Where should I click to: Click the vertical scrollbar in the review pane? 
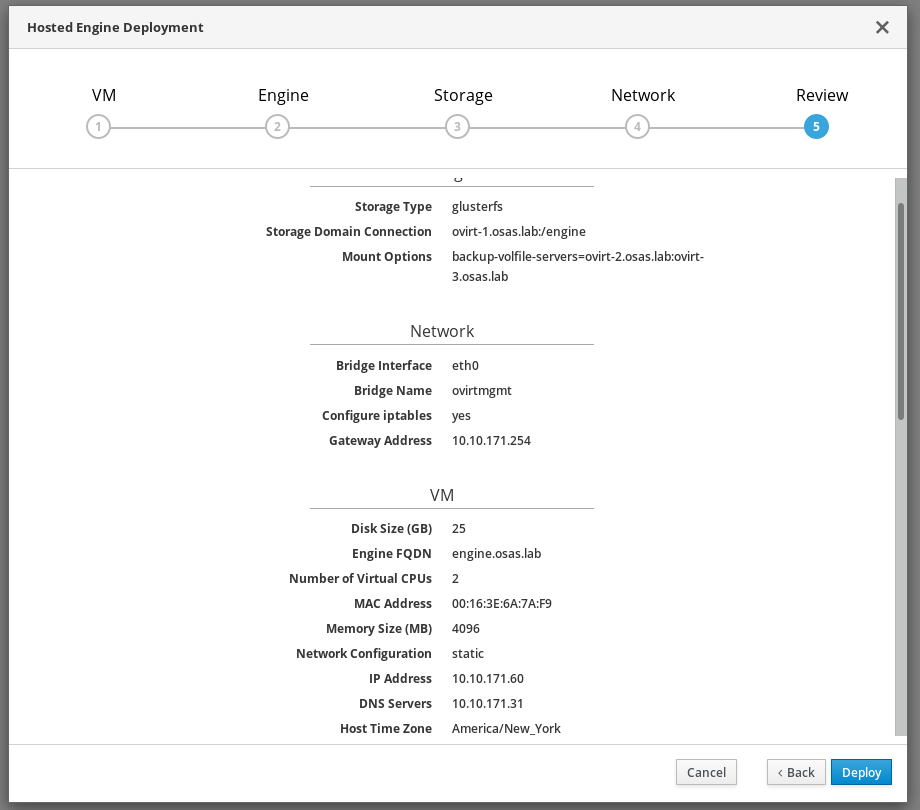pyautogui.click(x=901, y=310)
